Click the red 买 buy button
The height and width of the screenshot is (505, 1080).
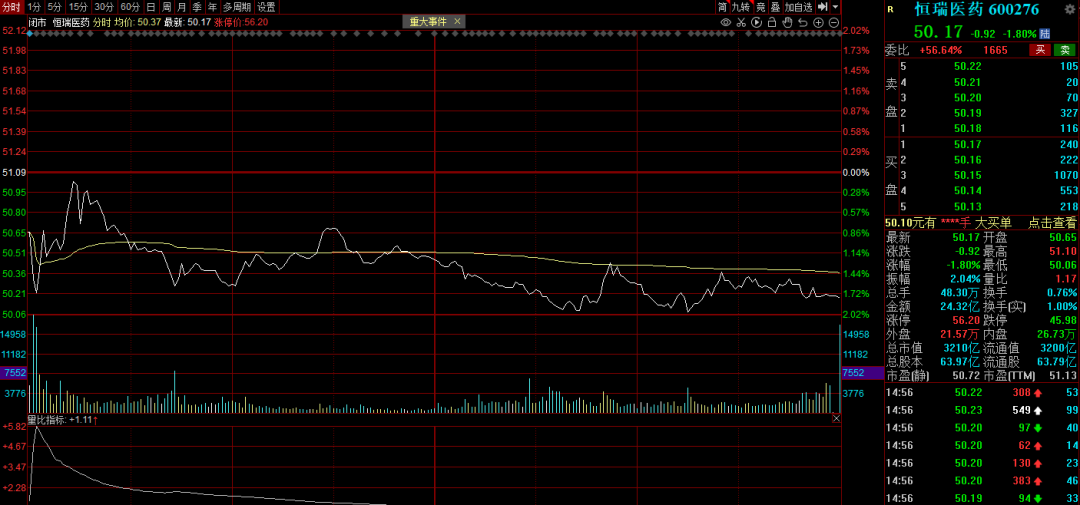point(1039,50)
